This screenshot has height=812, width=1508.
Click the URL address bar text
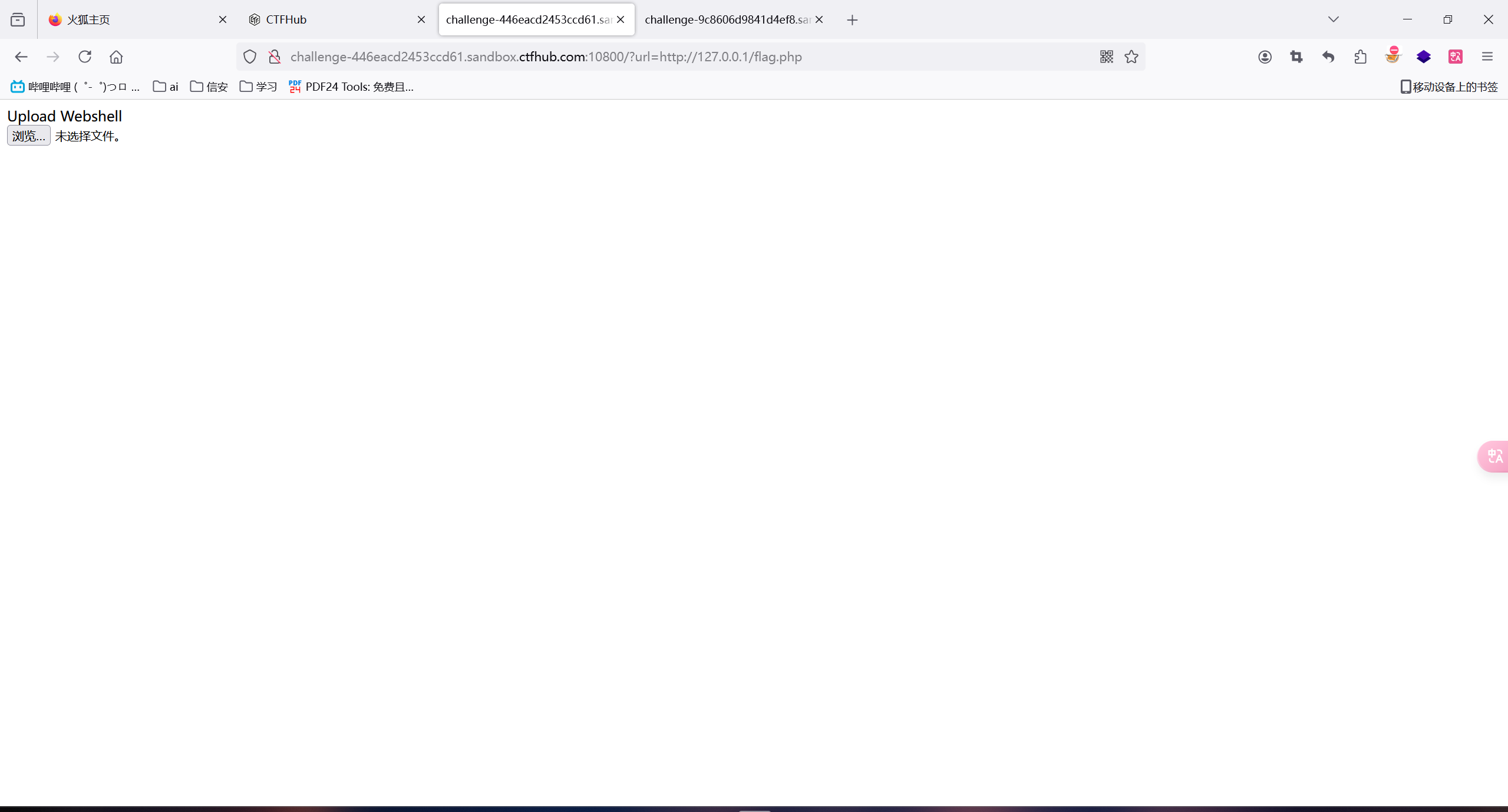pos(546,57)
